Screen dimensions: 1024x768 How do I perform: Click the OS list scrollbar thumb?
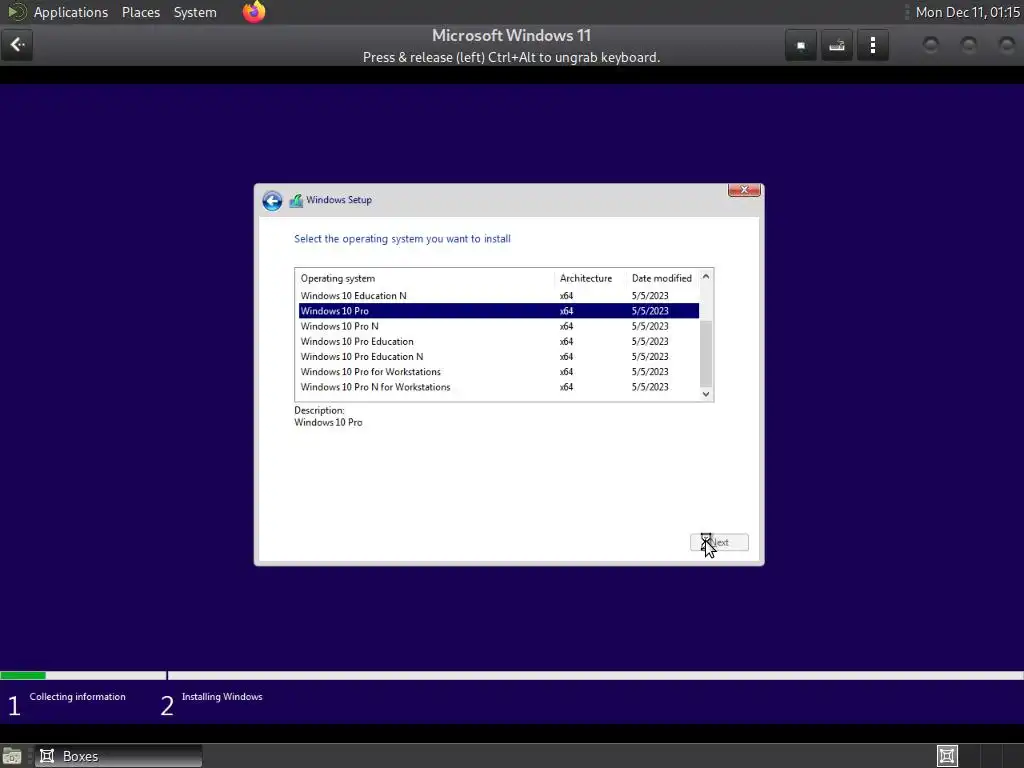pos(706,354)
